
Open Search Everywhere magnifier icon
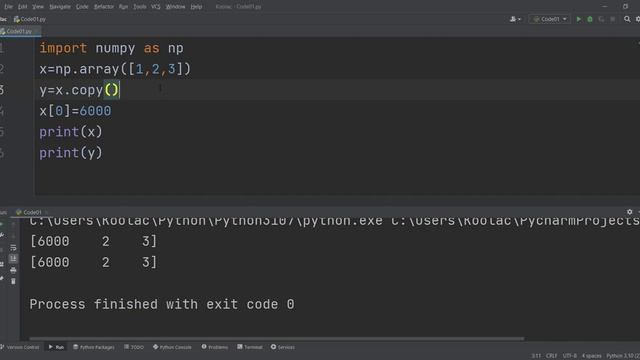(627, 19)
